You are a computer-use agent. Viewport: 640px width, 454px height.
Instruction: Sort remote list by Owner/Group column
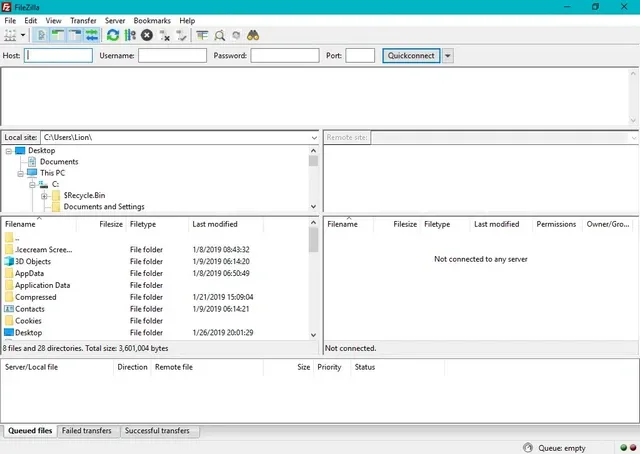point(608,224)
